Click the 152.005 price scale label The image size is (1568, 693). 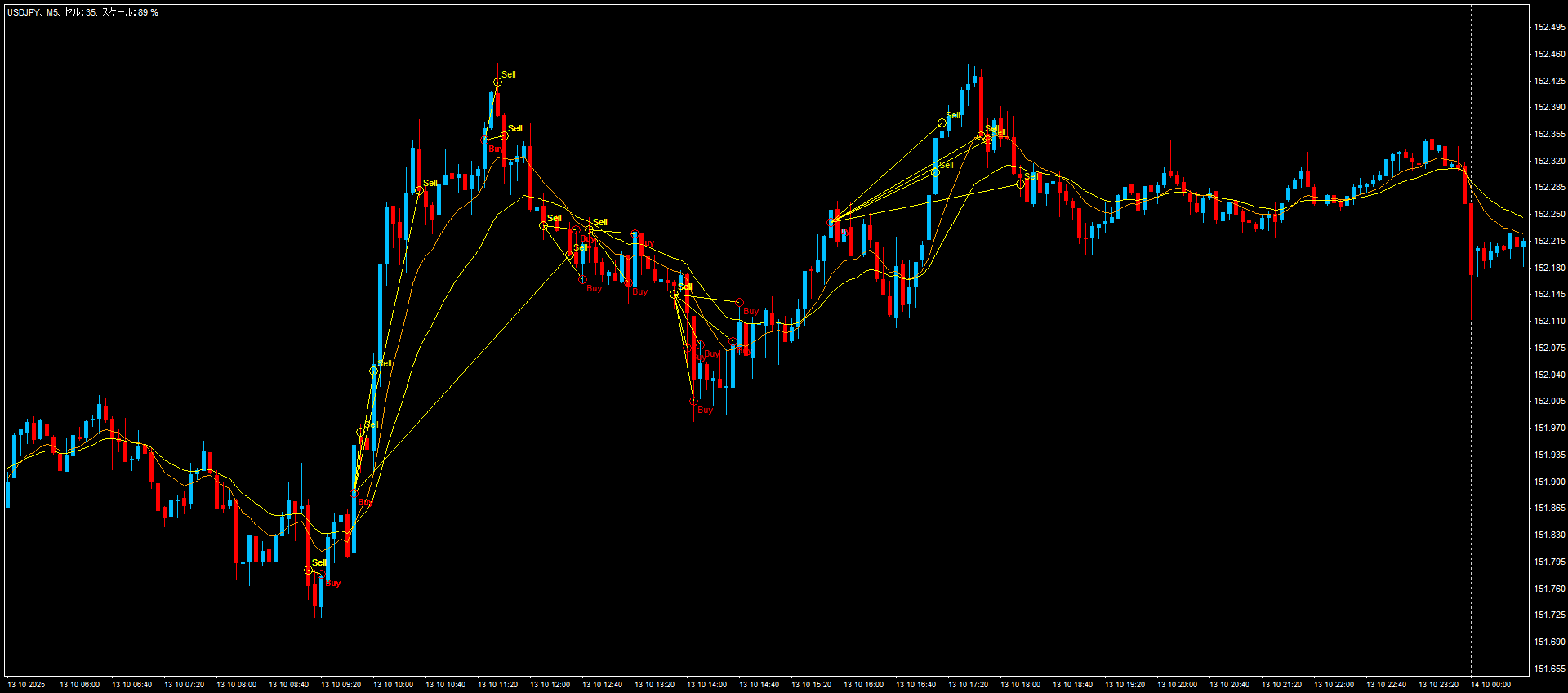(x=1549, y=401)
